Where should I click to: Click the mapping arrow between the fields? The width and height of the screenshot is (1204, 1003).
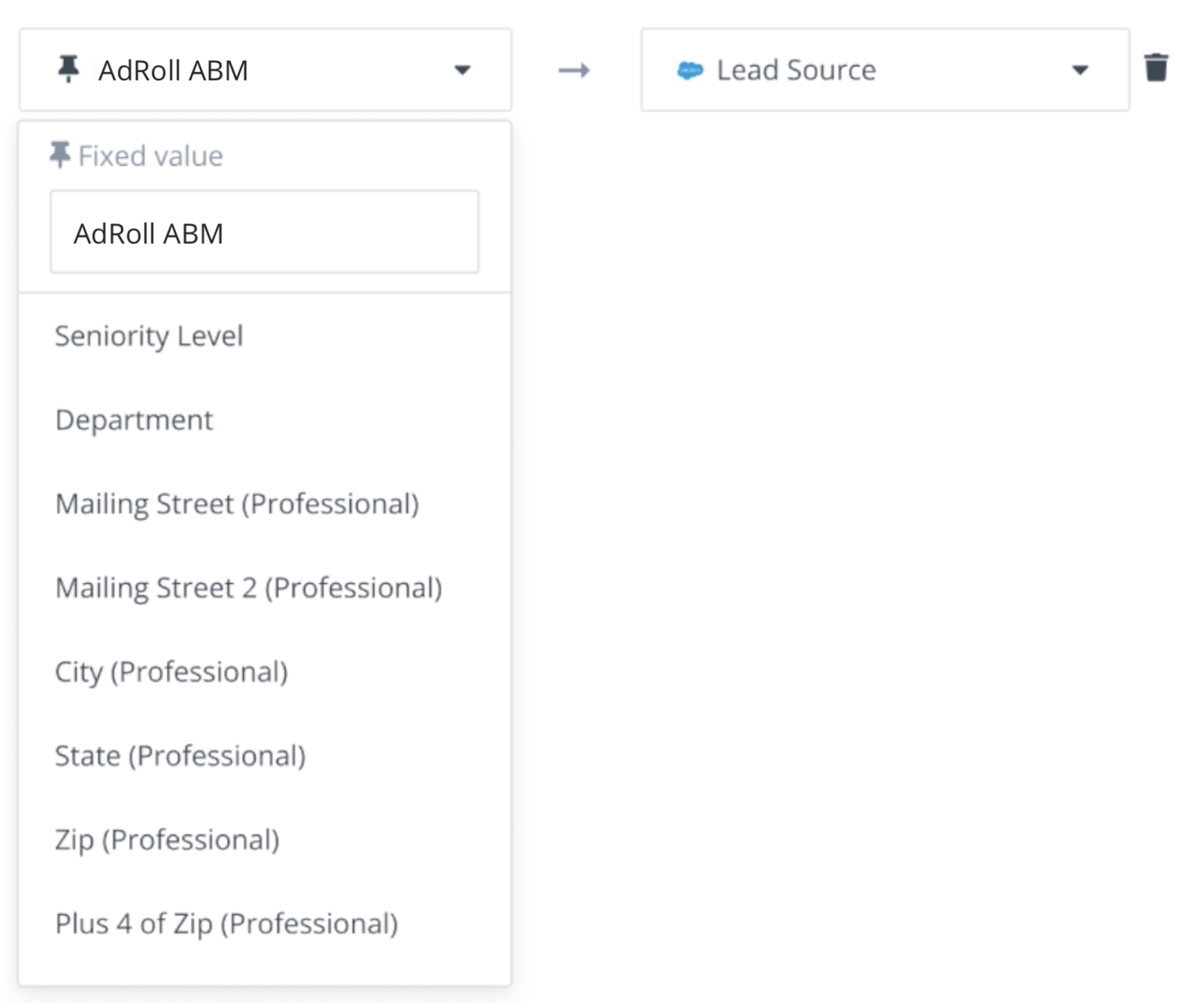574,71
